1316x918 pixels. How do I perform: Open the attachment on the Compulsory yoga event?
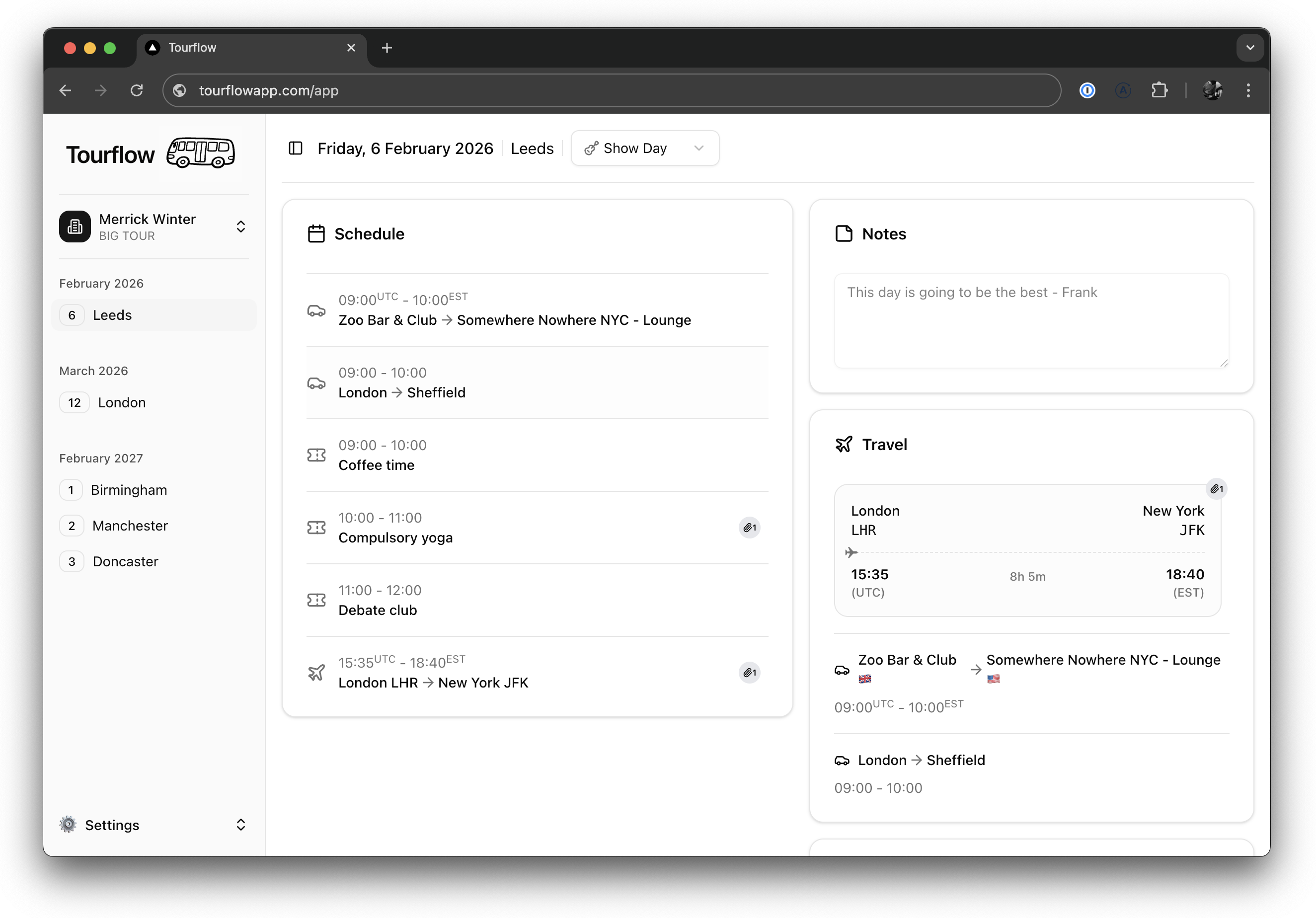(x=749, y=527)
